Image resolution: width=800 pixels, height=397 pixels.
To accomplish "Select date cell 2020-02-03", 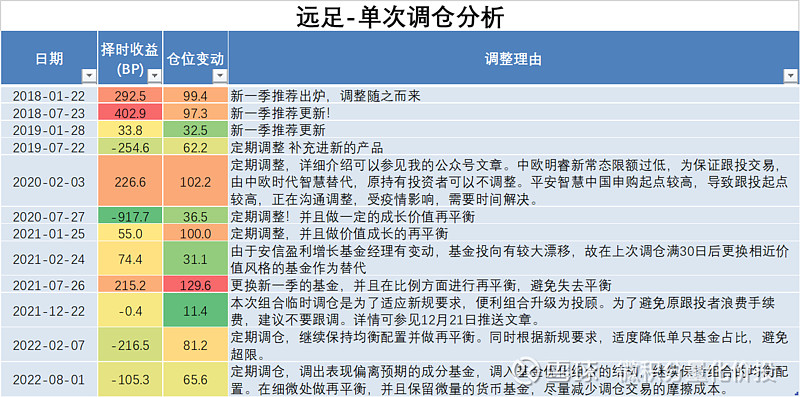I will point(49,182).
